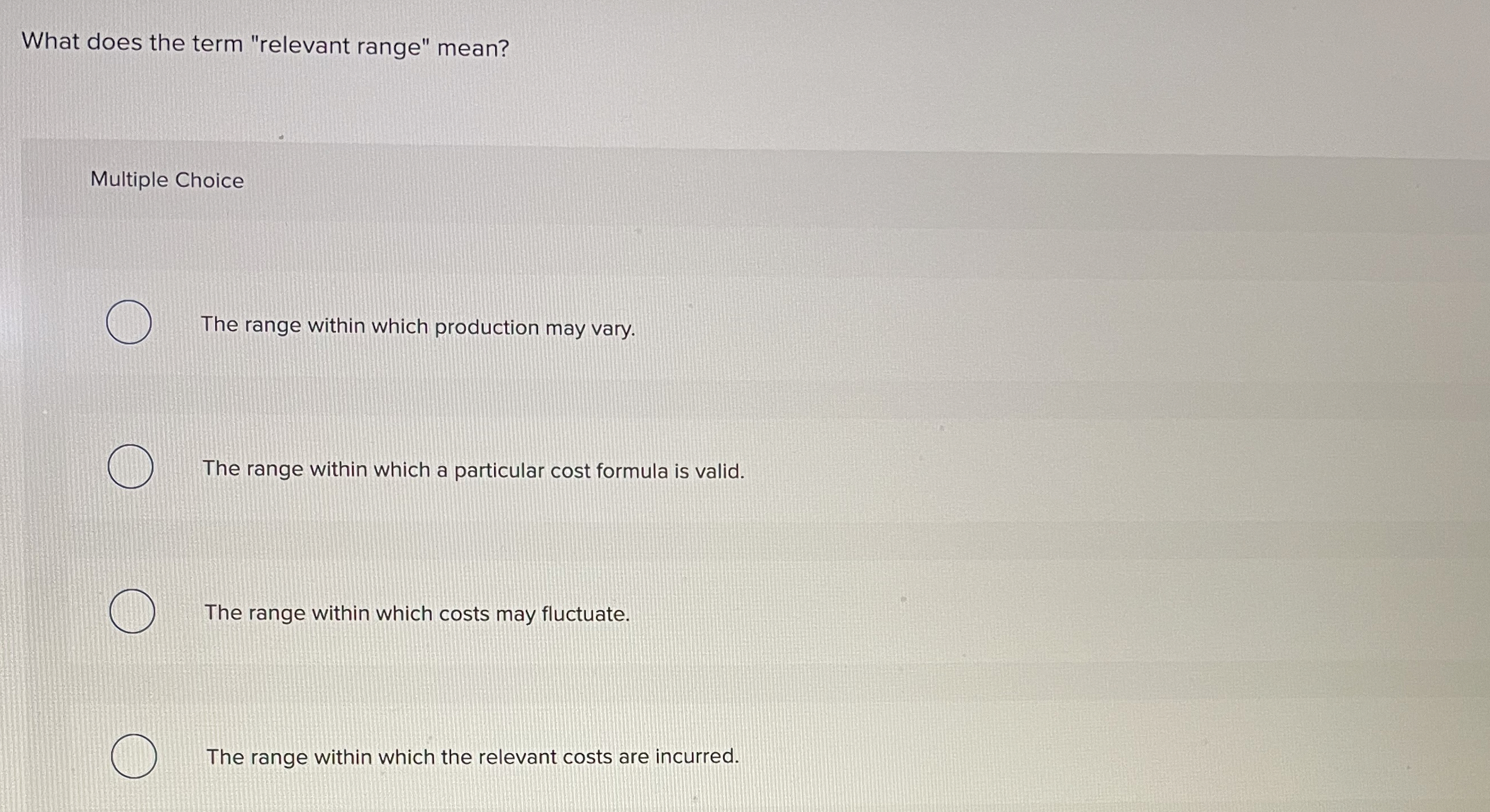Click 'The range within which a particular cost formula is valid'

[474, 470]
